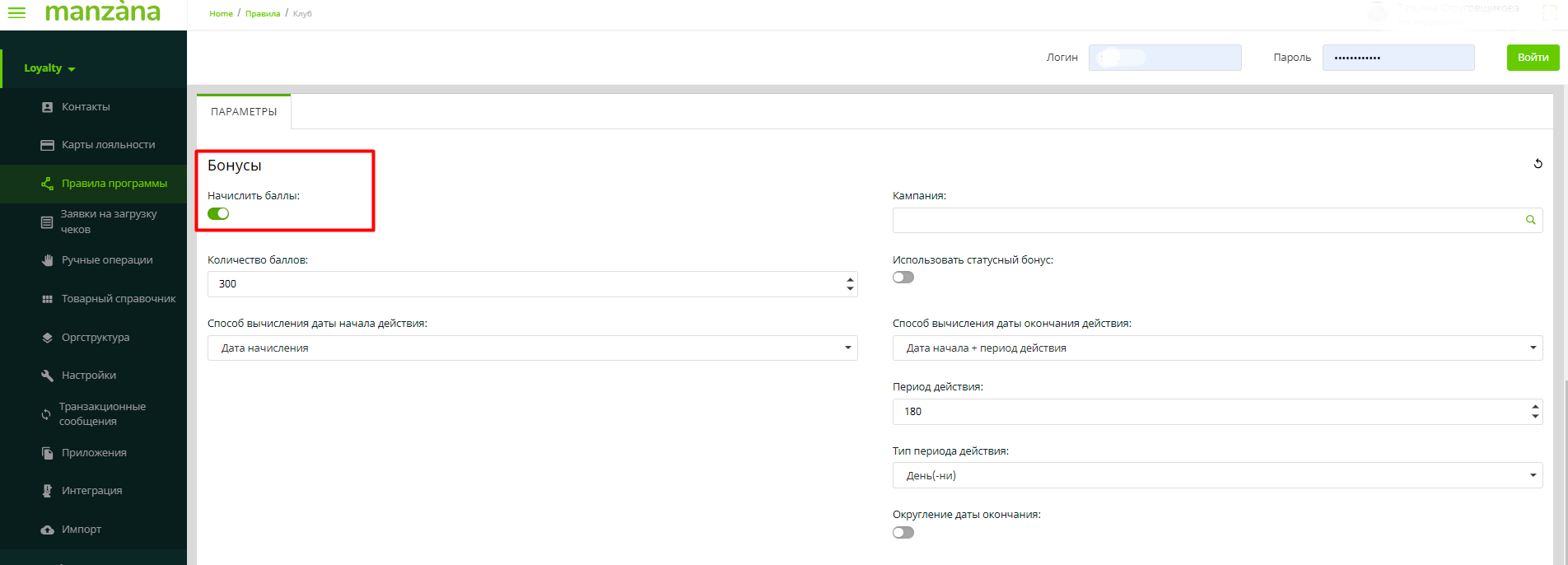Open the Дата начисления dropdown

coord(532,348)
